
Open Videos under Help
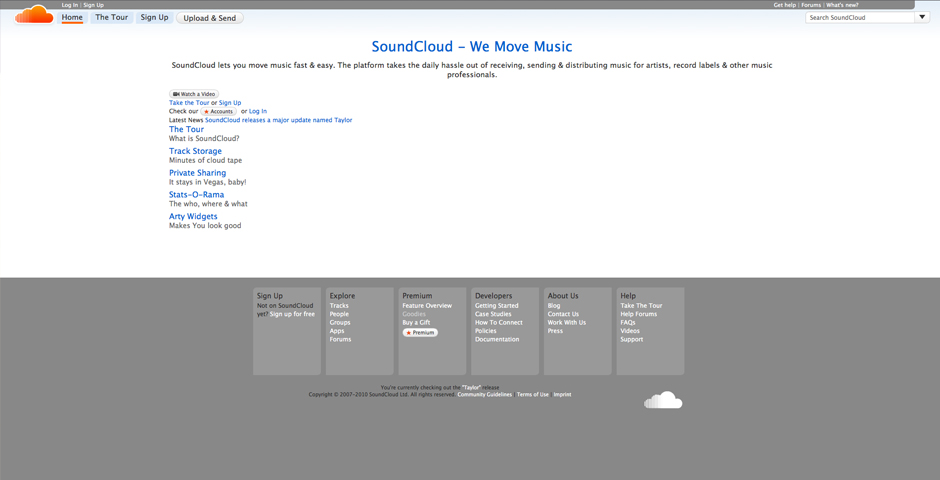pyautogui.click(x=630, y=331)
